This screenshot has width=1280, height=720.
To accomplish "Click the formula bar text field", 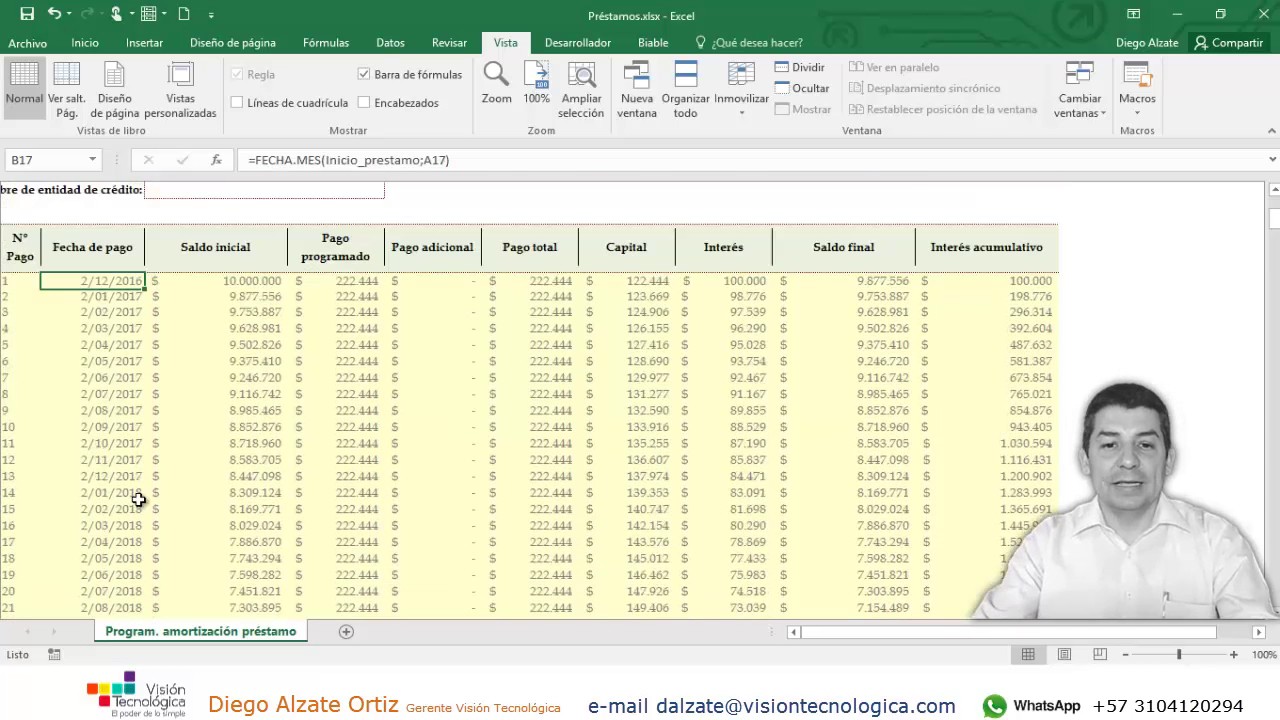I will coord(750,160).
